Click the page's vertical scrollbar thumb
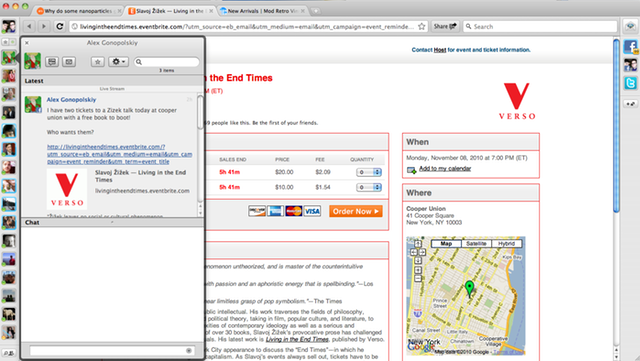This screenshot has height=361, width=640. coord(616,125)
